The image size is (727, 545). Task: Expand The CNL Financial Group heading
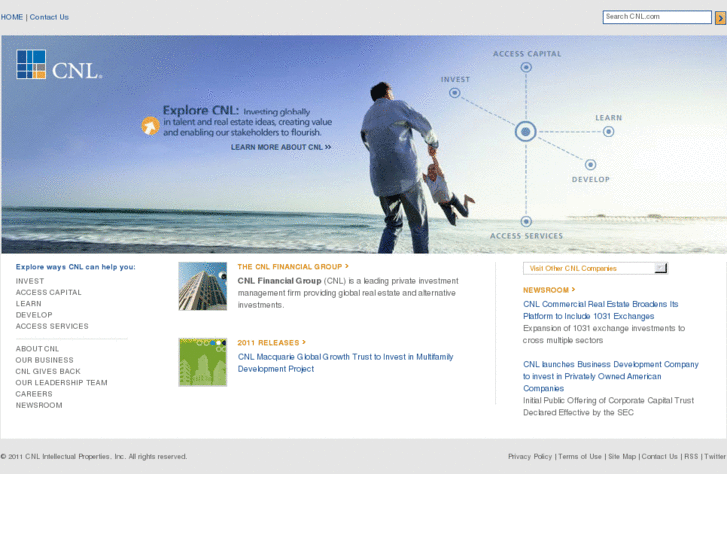293,267
